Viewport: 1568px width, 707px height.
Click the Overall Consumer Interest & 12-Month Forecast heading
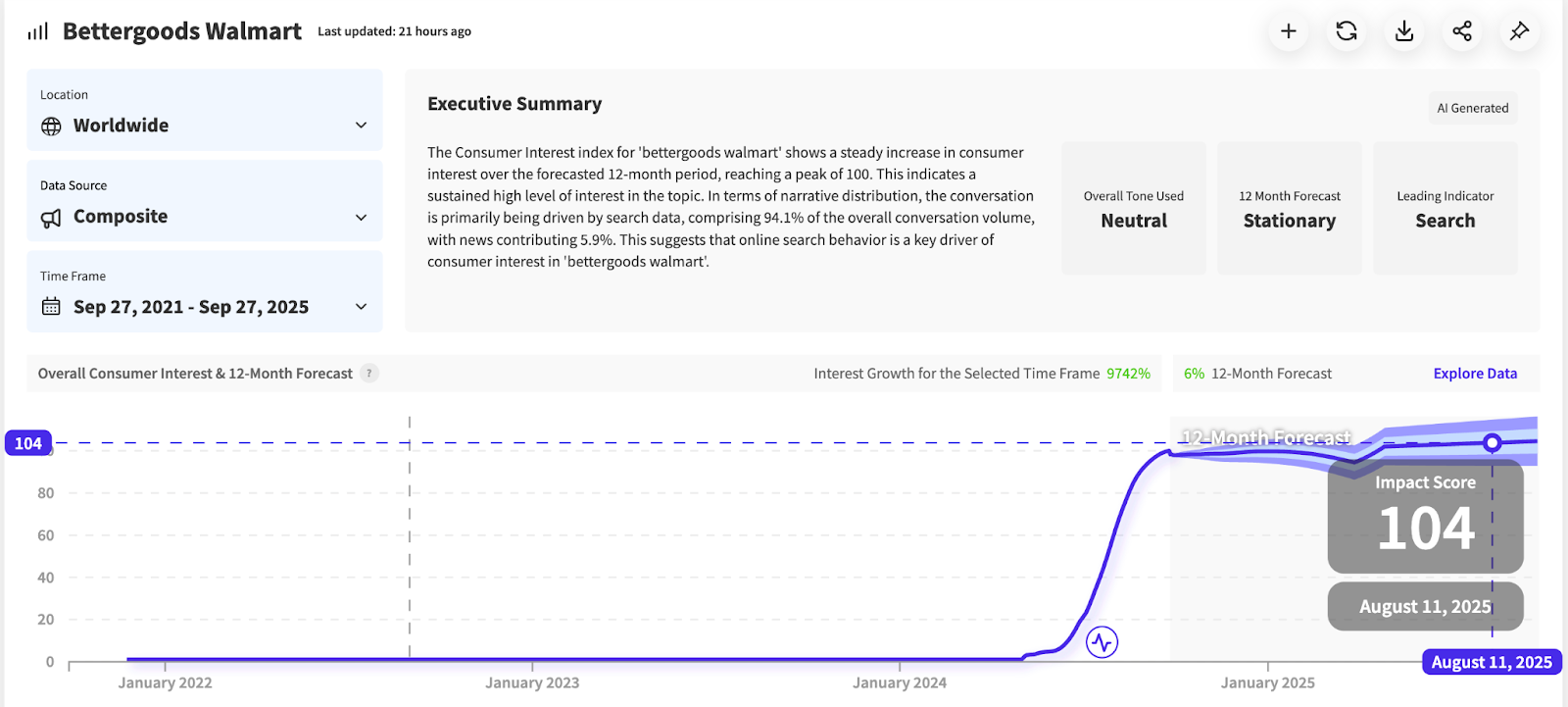tap(195, 374)
